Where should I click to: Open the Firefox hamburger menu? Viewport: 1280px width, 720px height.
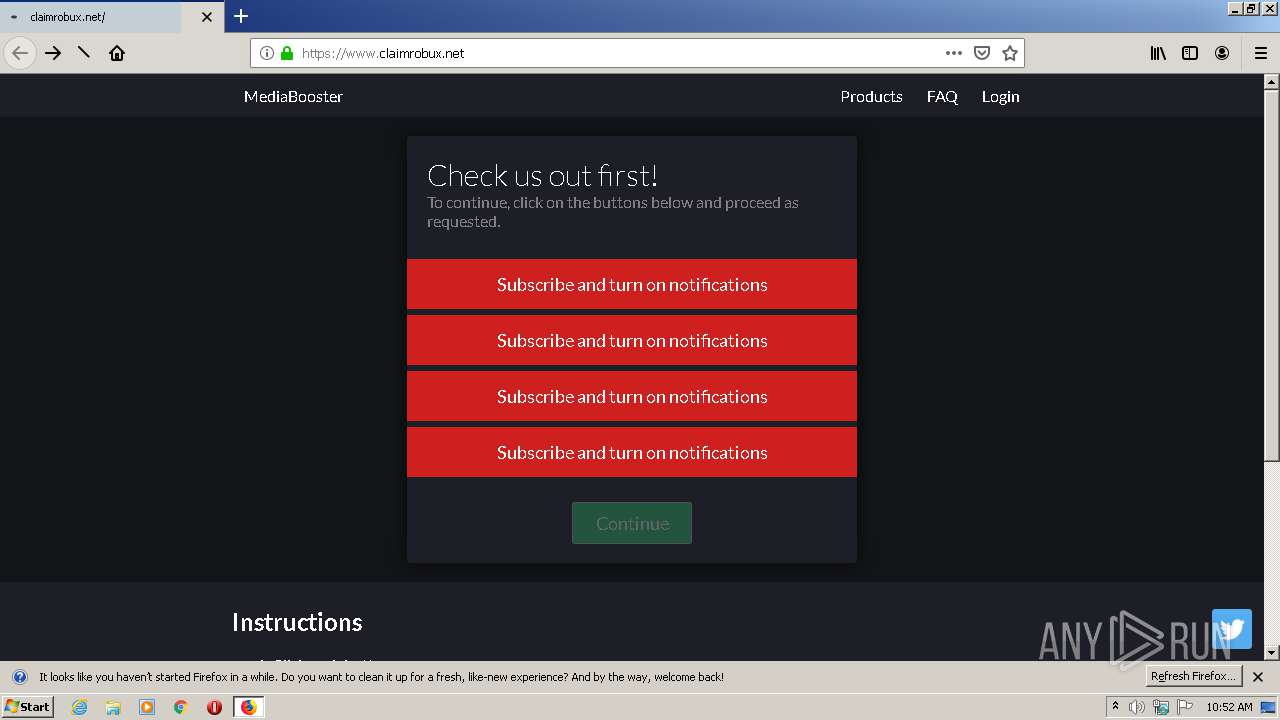click(x=1261, y=53)
